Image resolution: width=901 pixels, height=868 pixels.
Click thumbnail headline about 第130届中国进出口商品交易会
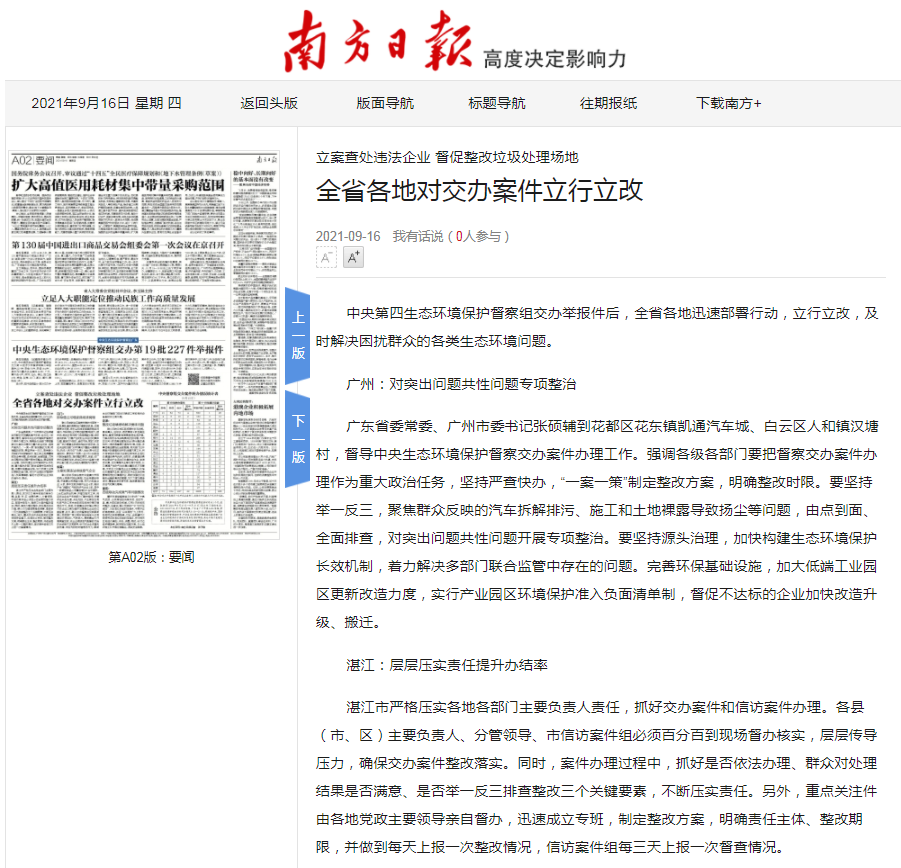tap(117, 245)
